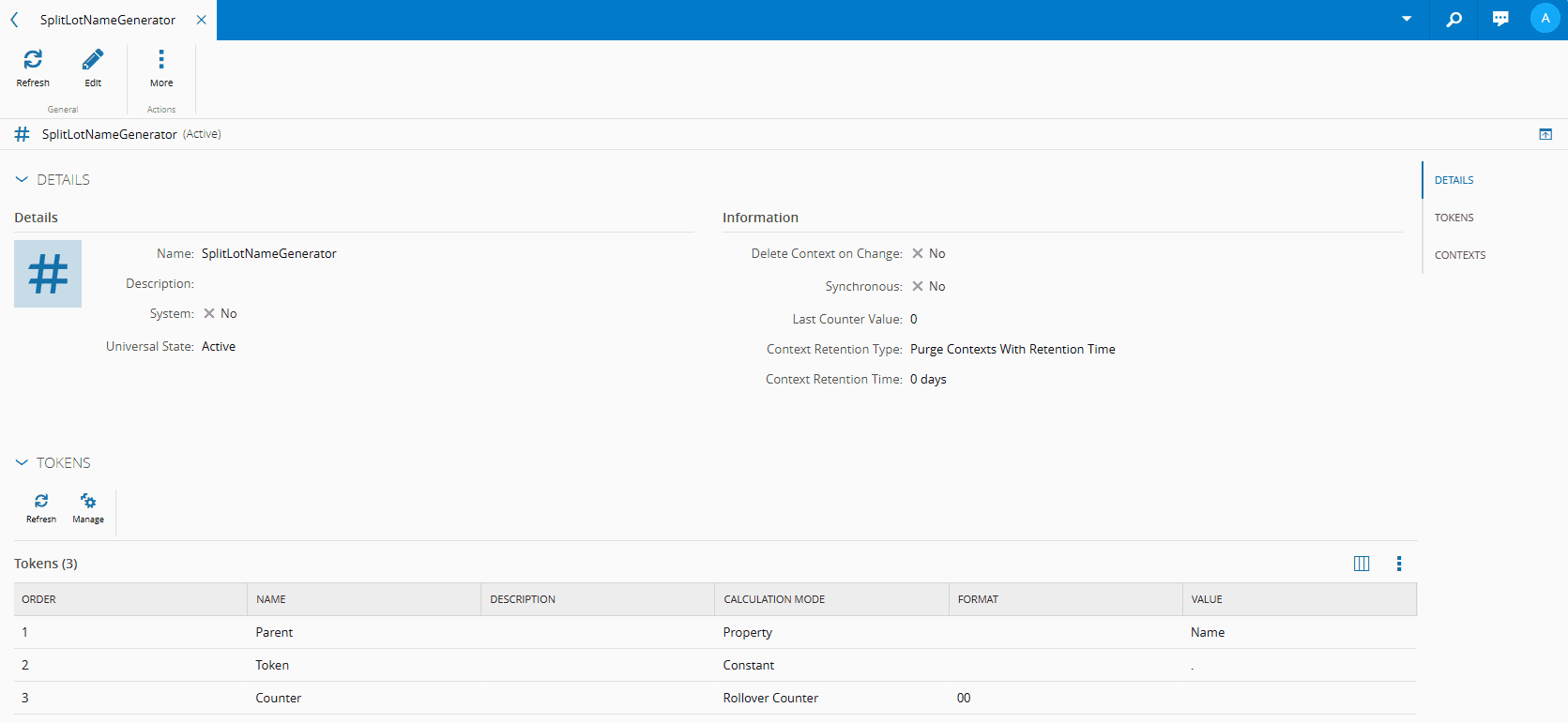This screenshot has width=1568, height=723.
Task: Open the top bar dropdown arrow
Action: [1407, 20]
